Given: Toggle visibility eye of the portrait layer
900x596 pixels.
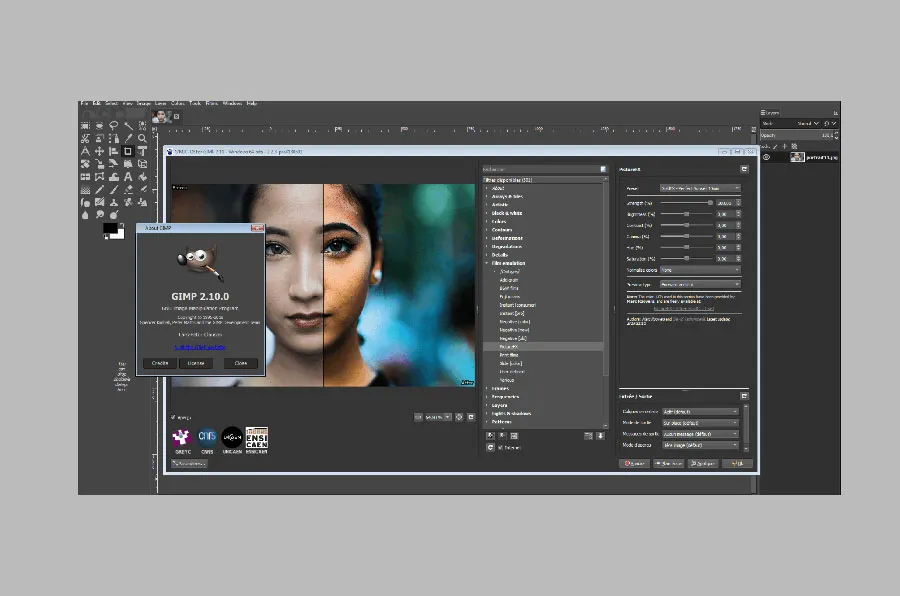Looking at the screenshot, I should tap(767, 157).
